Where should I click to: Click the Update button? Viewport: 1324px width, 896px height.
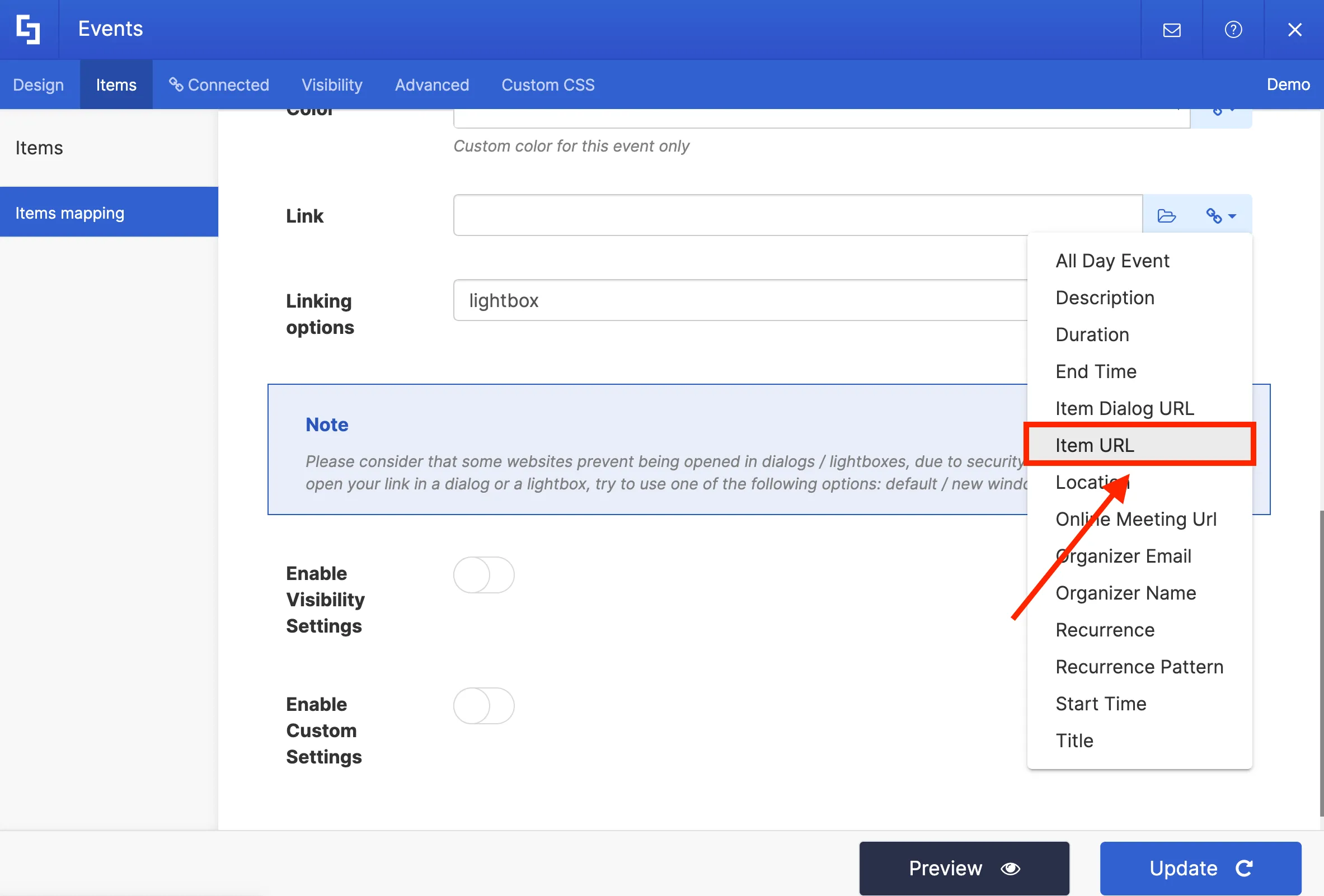point(1200,868)
